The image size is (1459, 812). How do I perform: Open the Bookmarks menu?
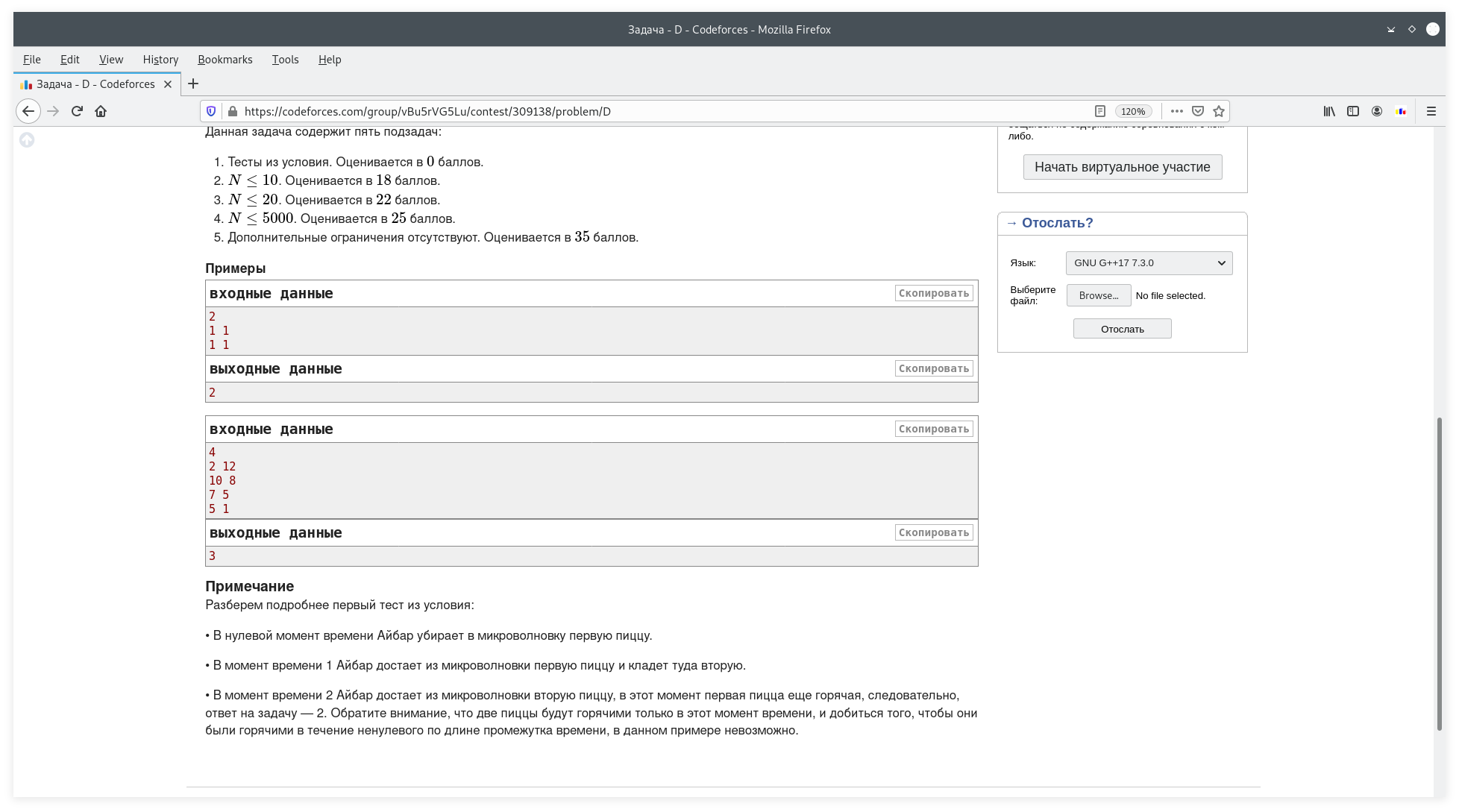225,60
